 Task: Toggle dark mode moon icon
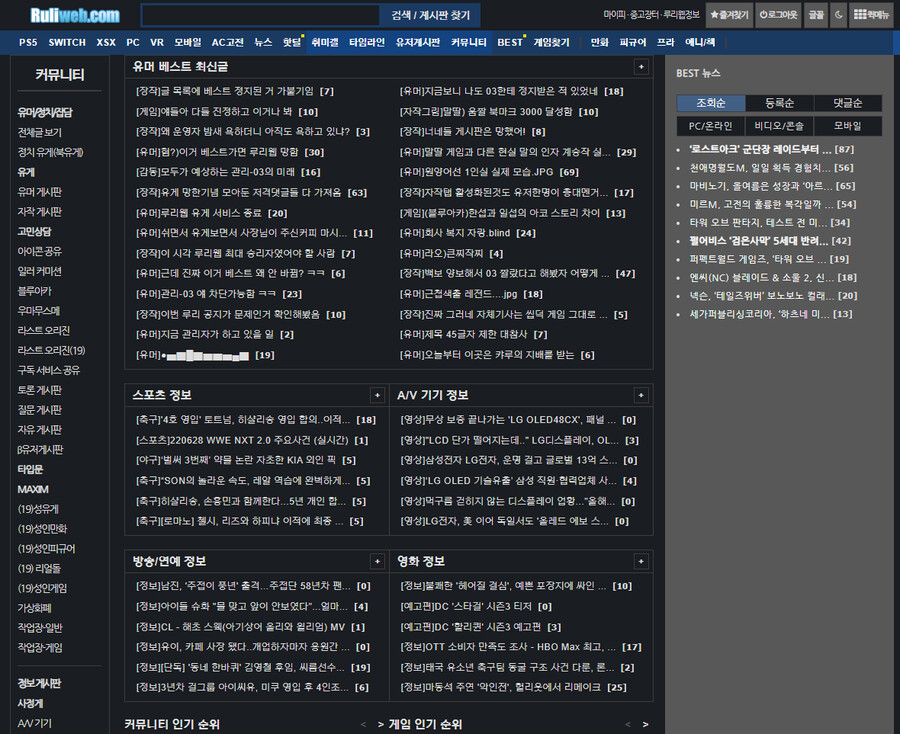(838, 15)
